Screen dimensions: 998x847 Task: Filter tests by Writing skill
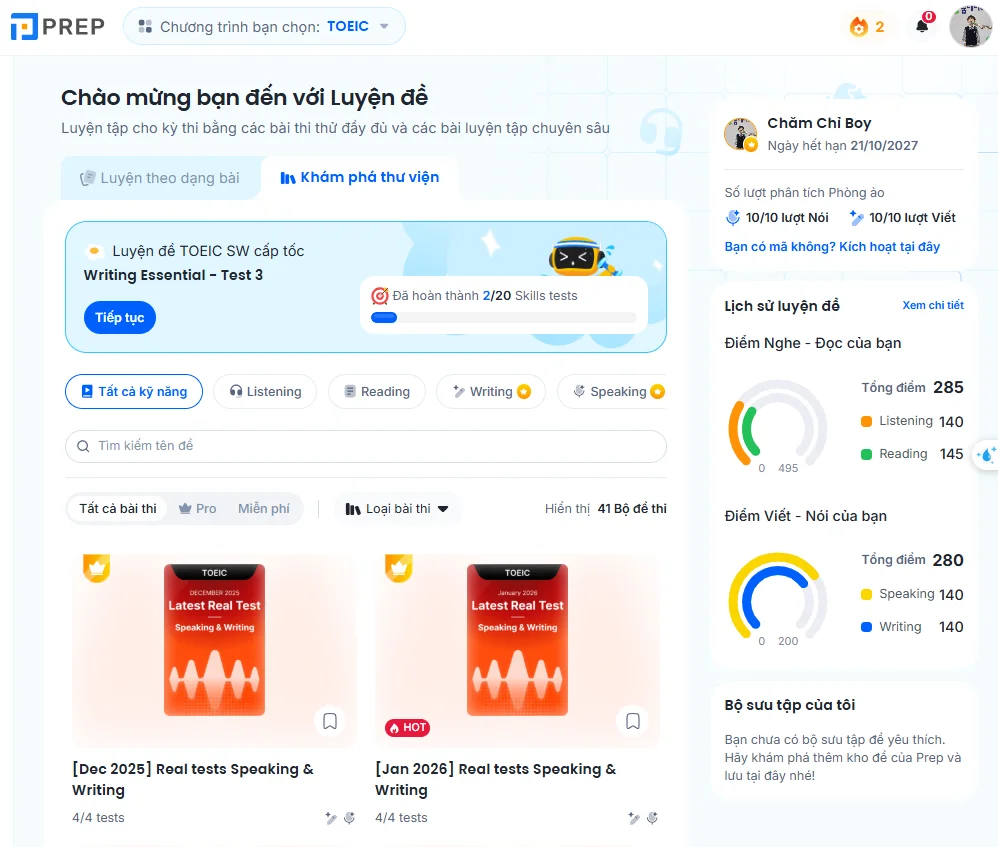tap(491, 391)
